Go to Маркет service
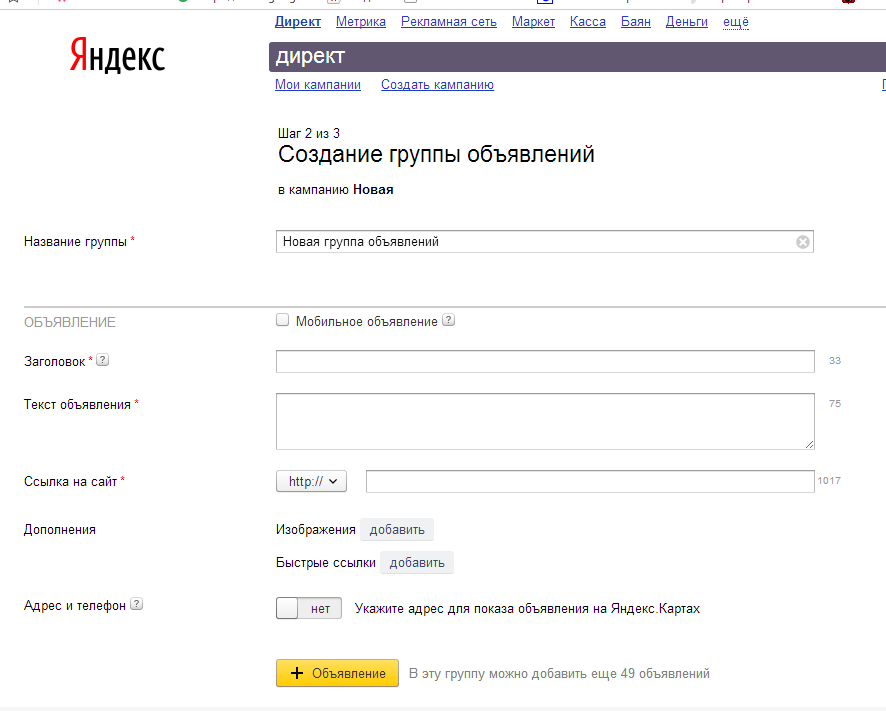 point(533,21)
